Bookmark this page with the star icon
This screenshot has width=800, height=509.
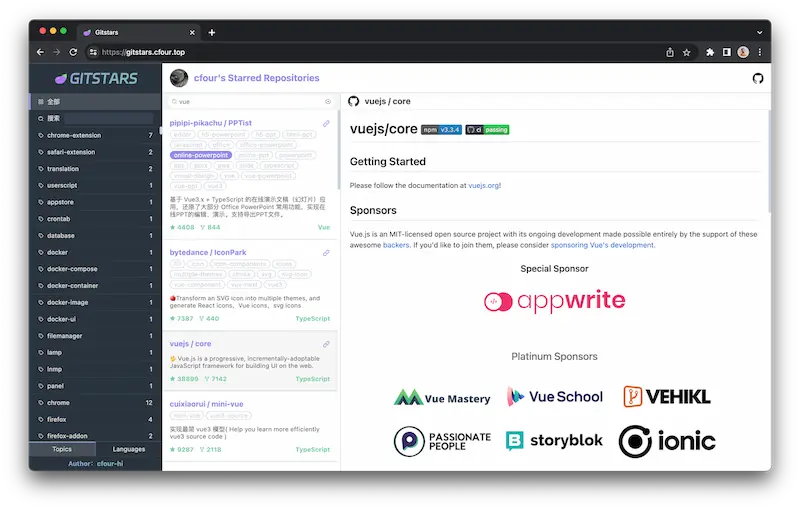(686, 52)
